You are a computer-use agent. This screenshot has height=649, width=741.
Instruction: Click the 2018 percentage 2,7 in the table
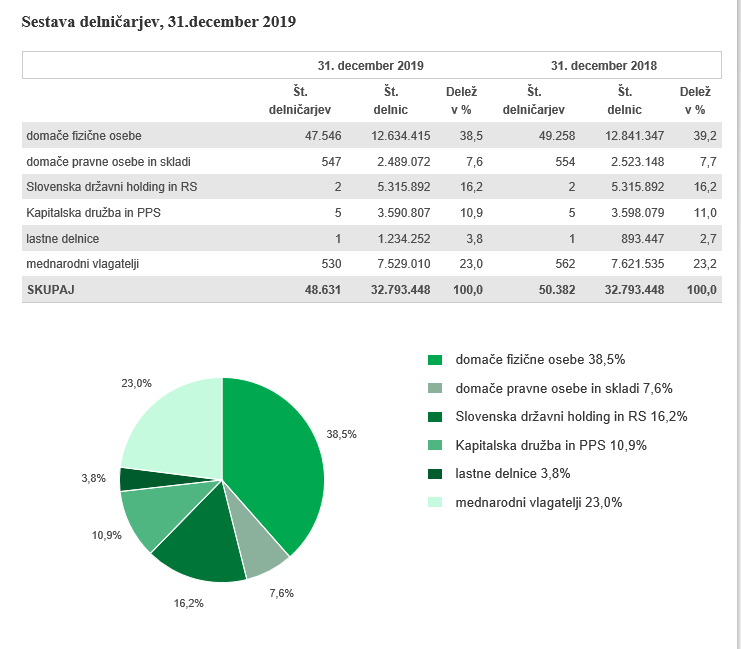point(708,239)
